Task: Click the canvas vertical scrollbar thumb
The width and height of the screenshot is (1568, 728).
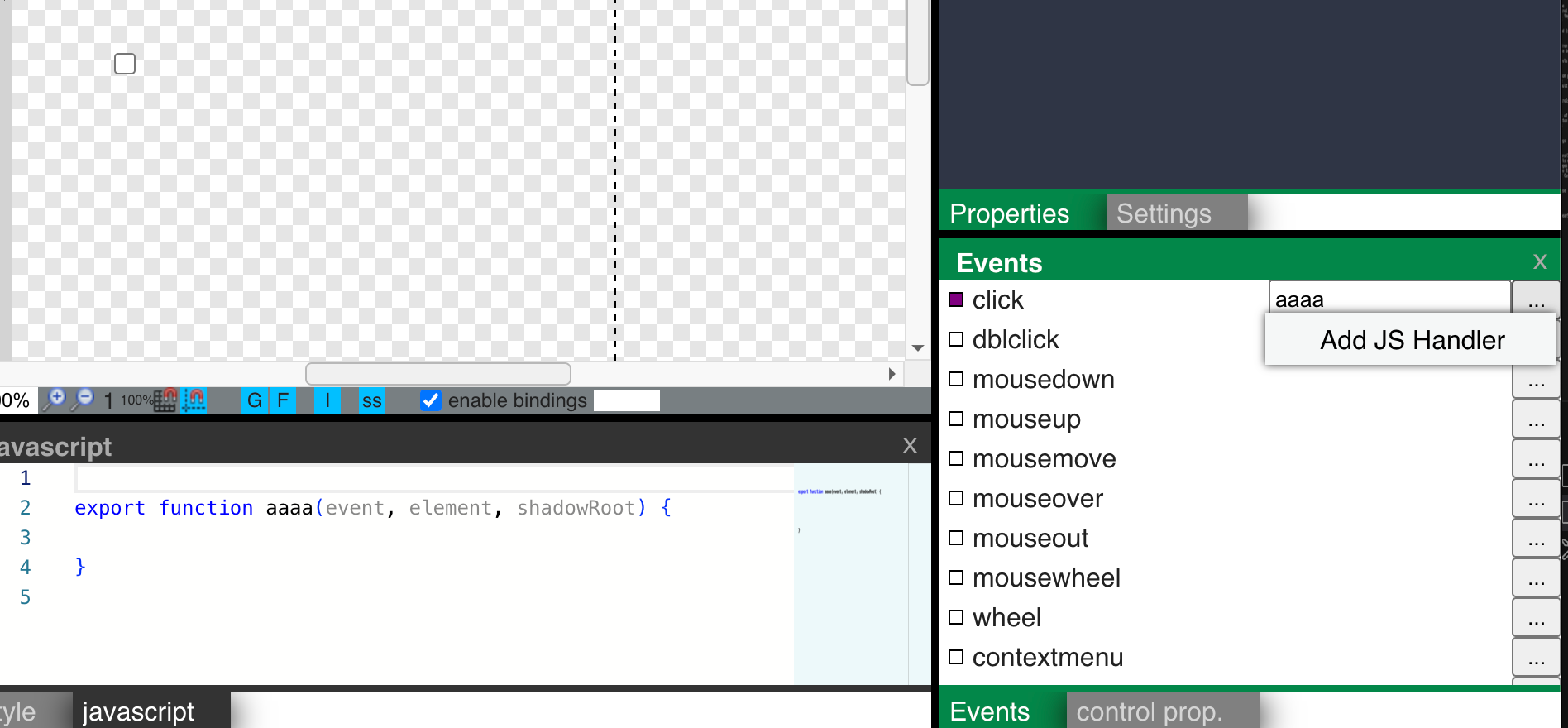Action: click(x=918, y=41)
